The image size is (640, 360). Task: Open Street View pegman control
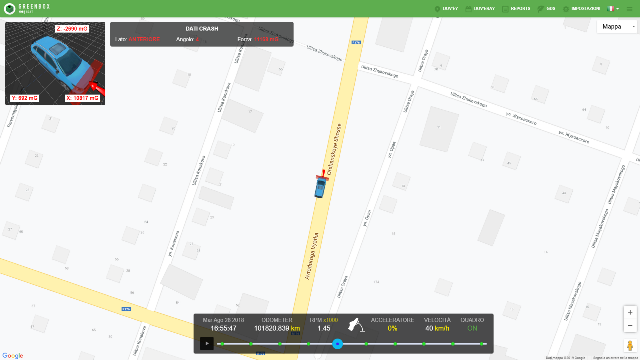point(630,345)
